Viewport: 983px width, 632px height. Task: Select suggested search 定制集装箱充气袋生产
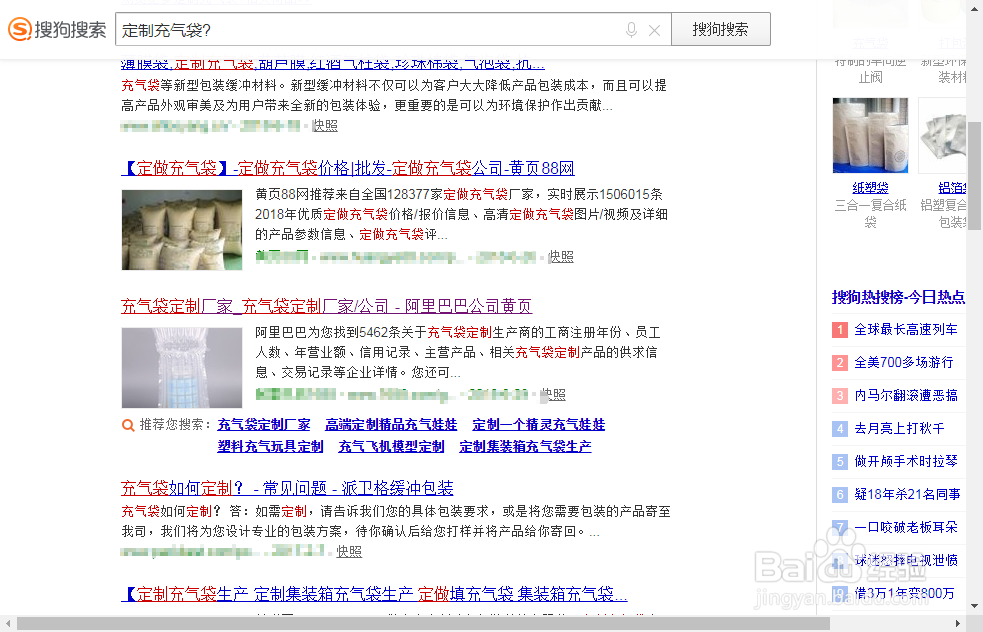pos(525,446)
